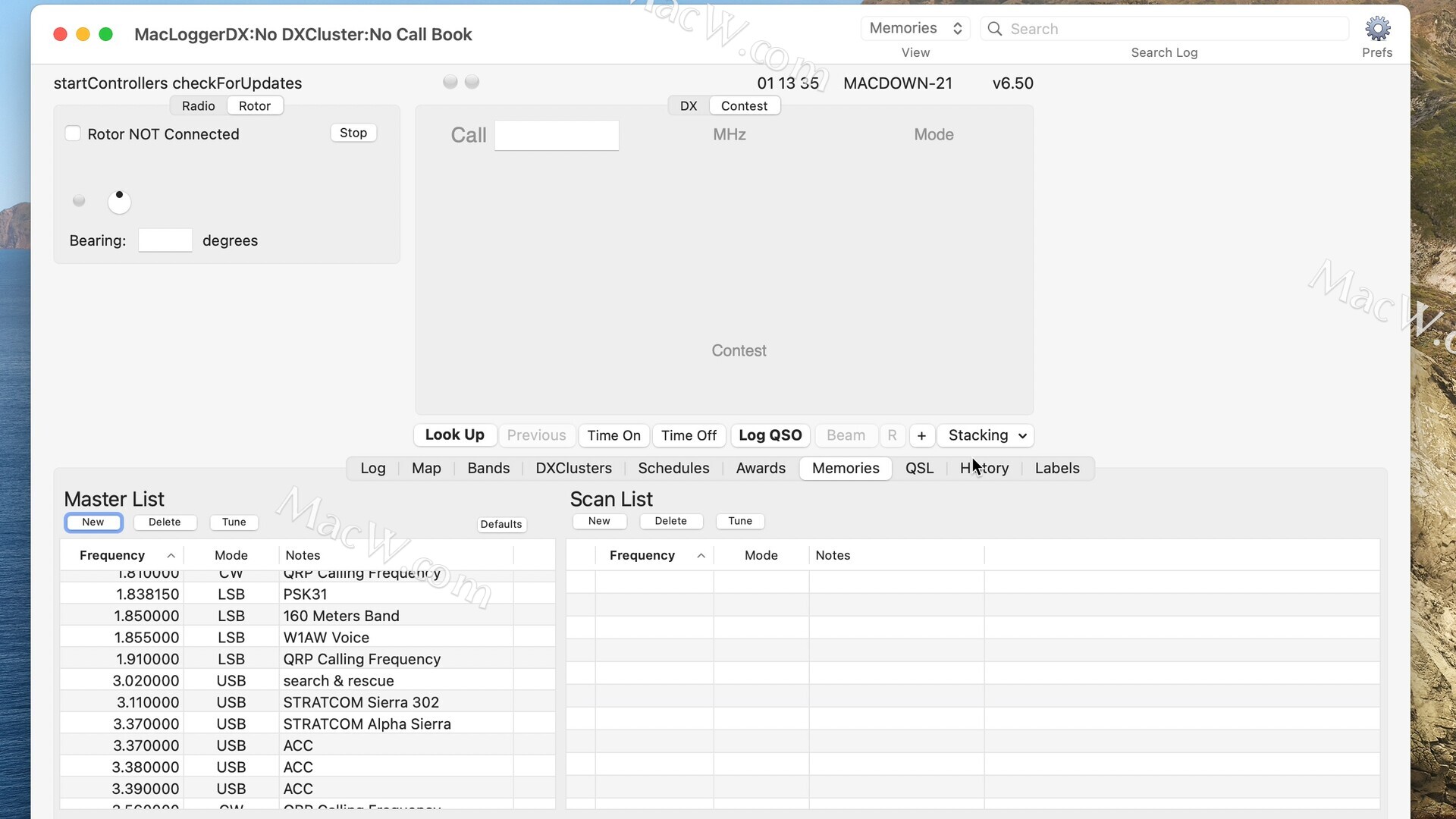Select the 160 Meters Band row

click(307, 616)
